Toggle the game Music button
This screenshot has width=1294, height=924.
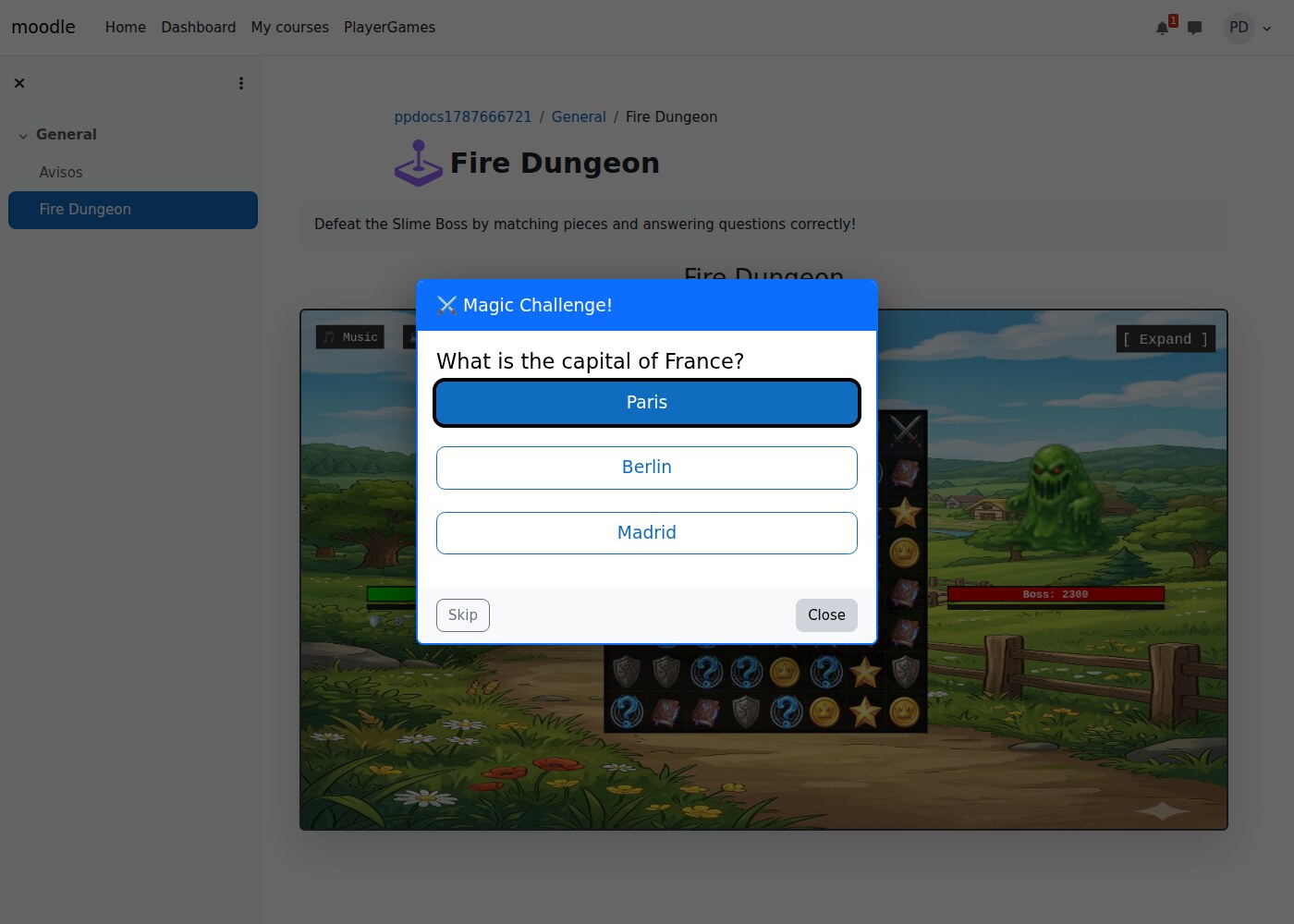(350, 337)
